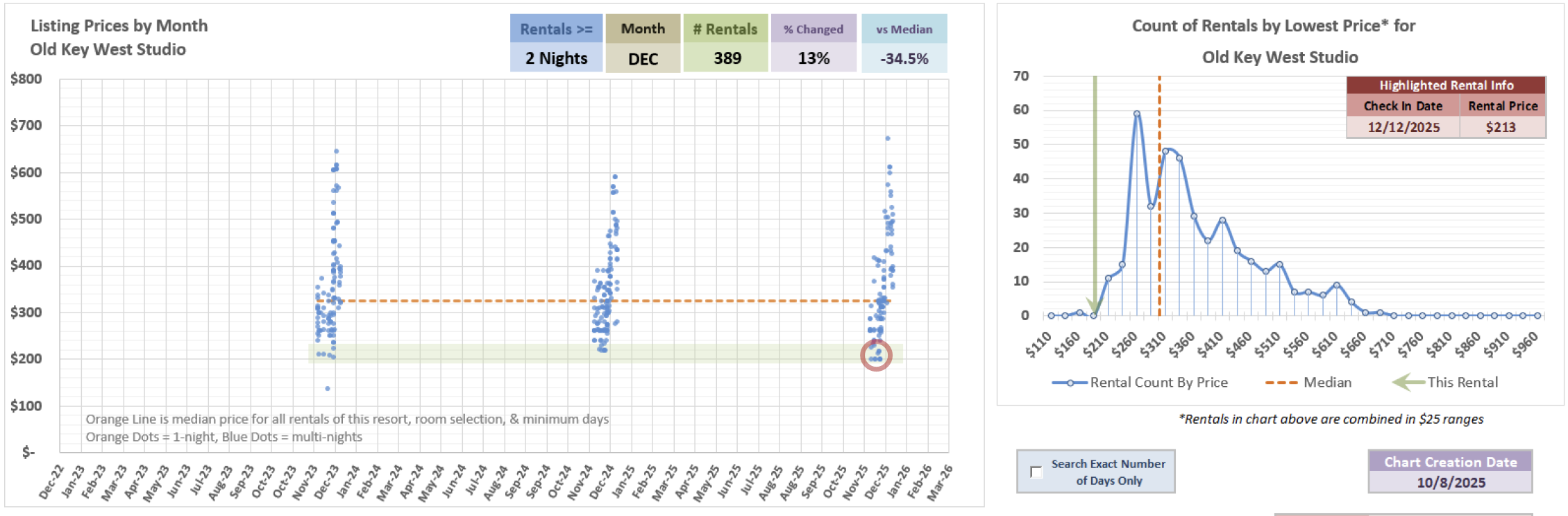This screenshot has width=1568, height=516.
Task: Click the $213 rental price cell
Action: coord(1501,127)
